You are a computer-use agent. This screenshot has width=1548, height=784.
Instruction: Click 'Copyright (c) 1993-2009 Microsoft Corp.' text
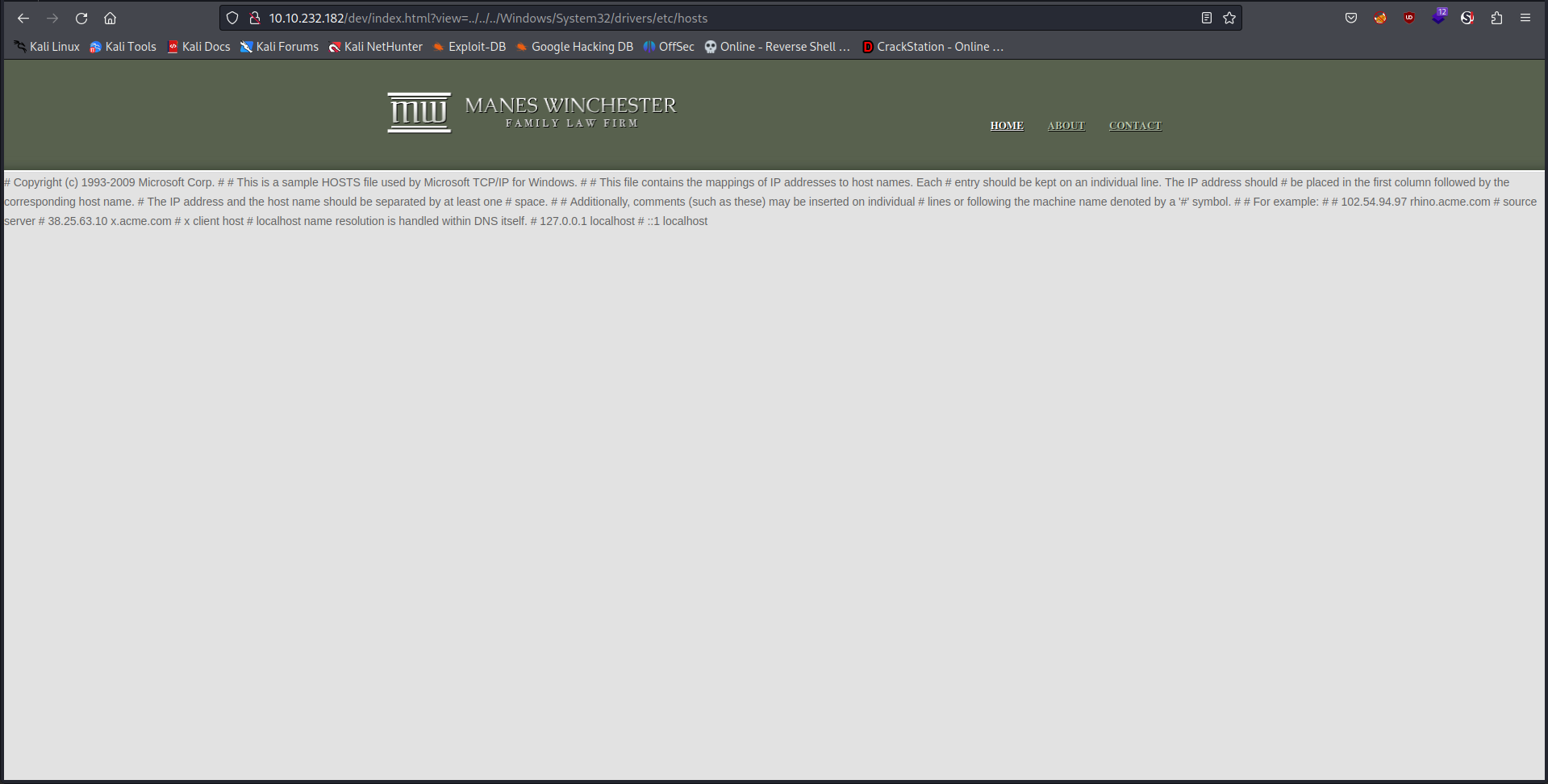[114, 182]
